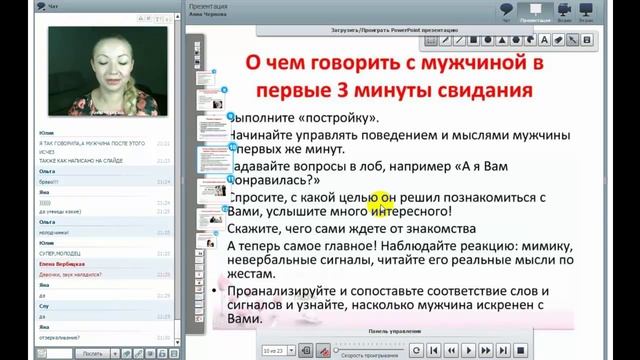The width and height of the screenshot is (640, 360).
Task: Toggle the slide thumbnails panel button
Action: click(x=306, y=351)
